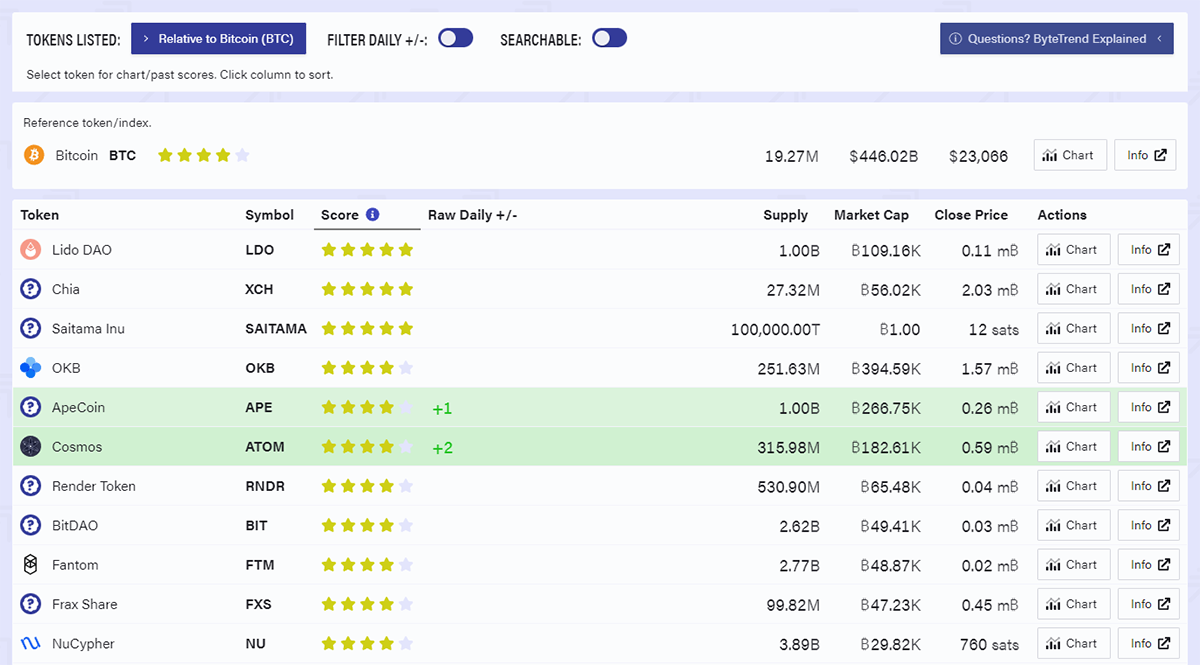
Task: Open Info for ApeCoin
Action: click(1148, 407)
